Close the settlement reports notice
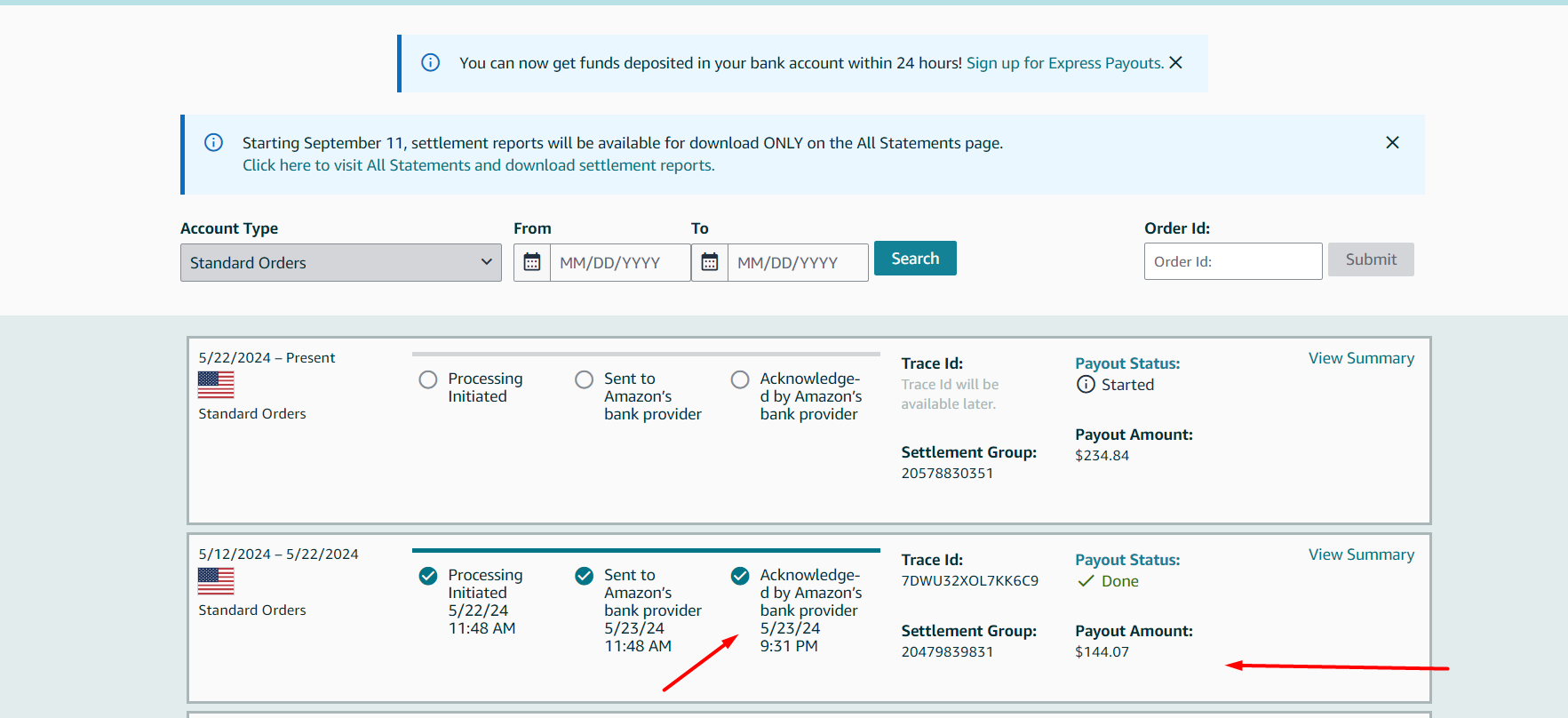1568x718 pixels. coord(1392,142)
